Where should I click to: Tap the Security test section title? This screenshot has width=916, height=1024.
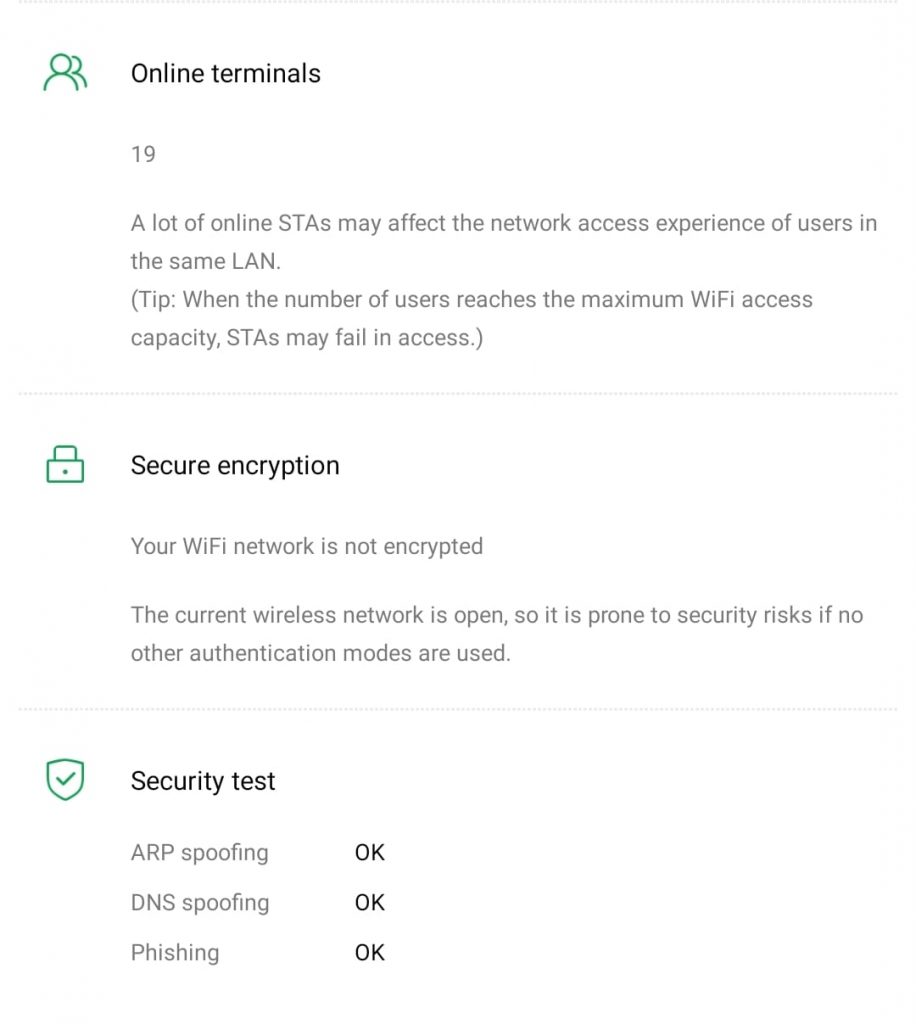point(203,781)
